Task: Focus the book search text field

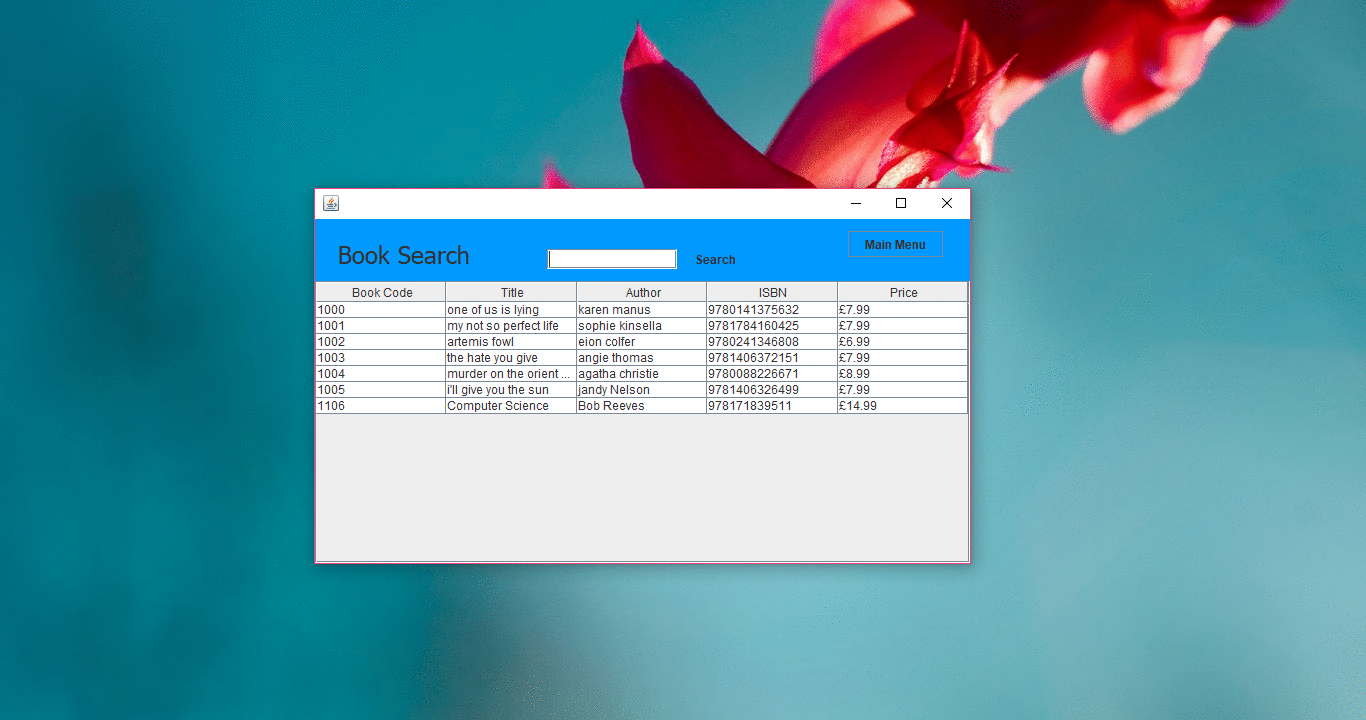Action: [x=612, y=259]
